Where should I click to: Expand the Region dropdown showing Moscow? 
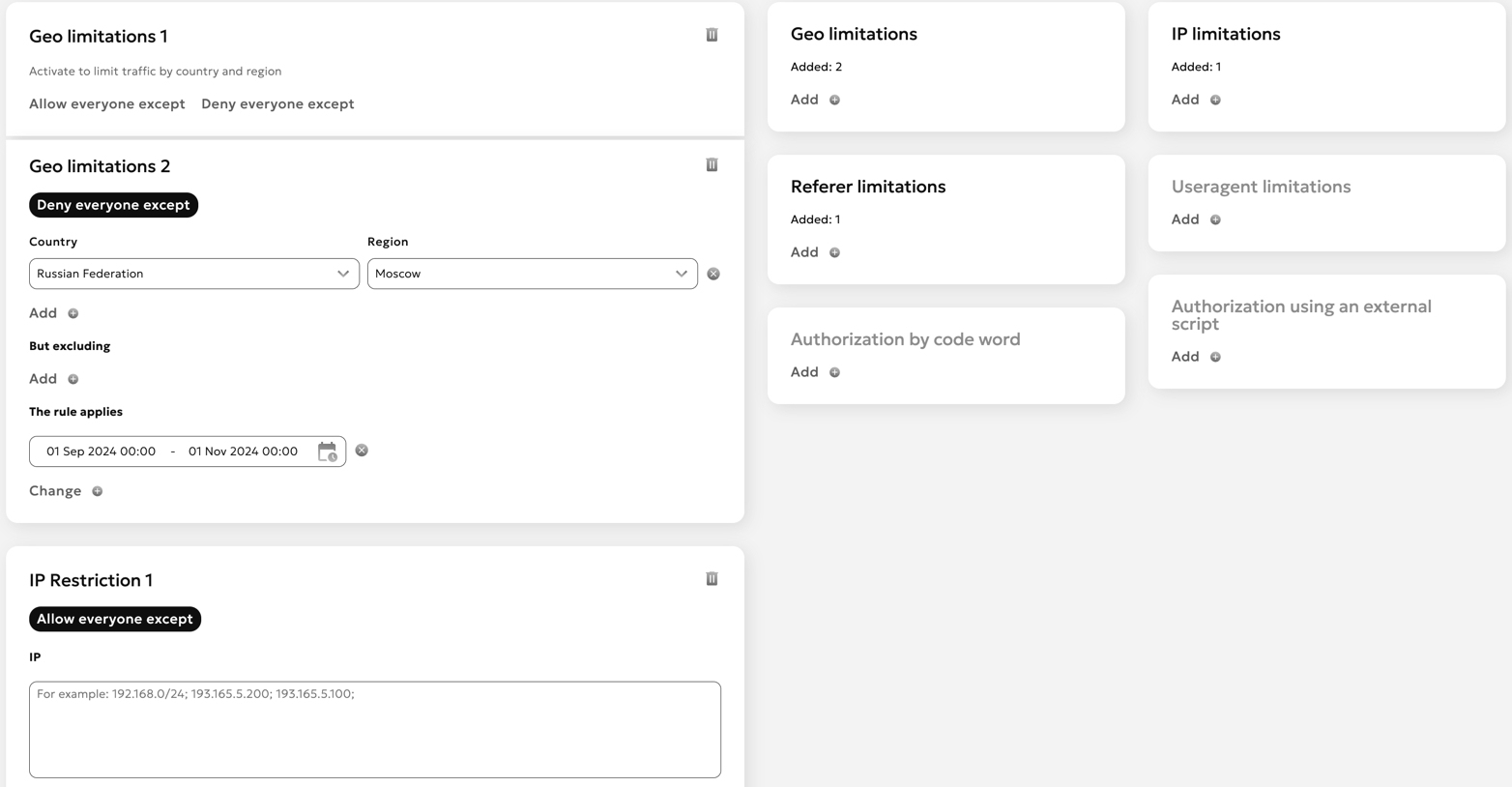pyautogui.click(x=532, y=274)
